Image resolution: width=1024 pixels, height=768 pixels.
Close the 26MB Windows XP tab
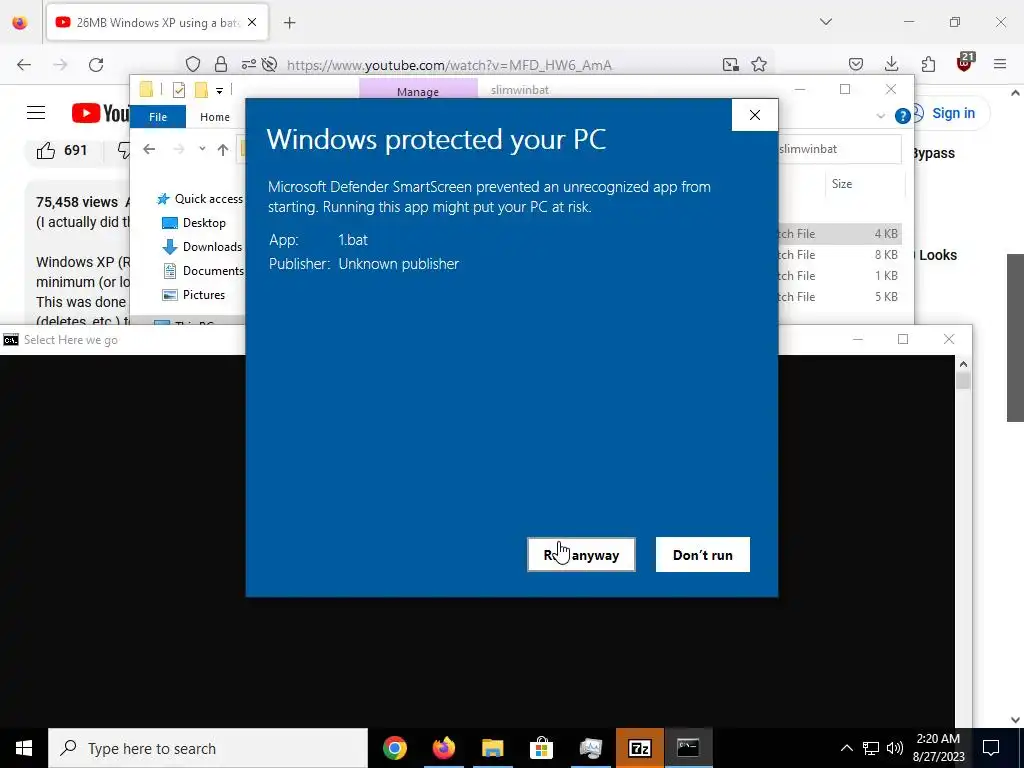252,22
